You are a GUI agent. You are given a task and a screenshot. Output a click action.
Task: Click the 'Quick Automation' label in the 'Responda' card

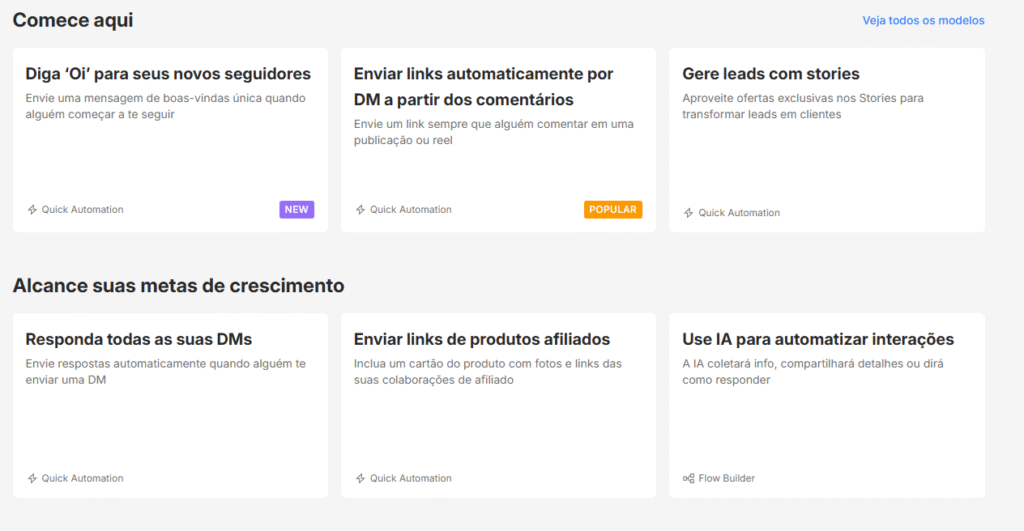coord(82,479)
